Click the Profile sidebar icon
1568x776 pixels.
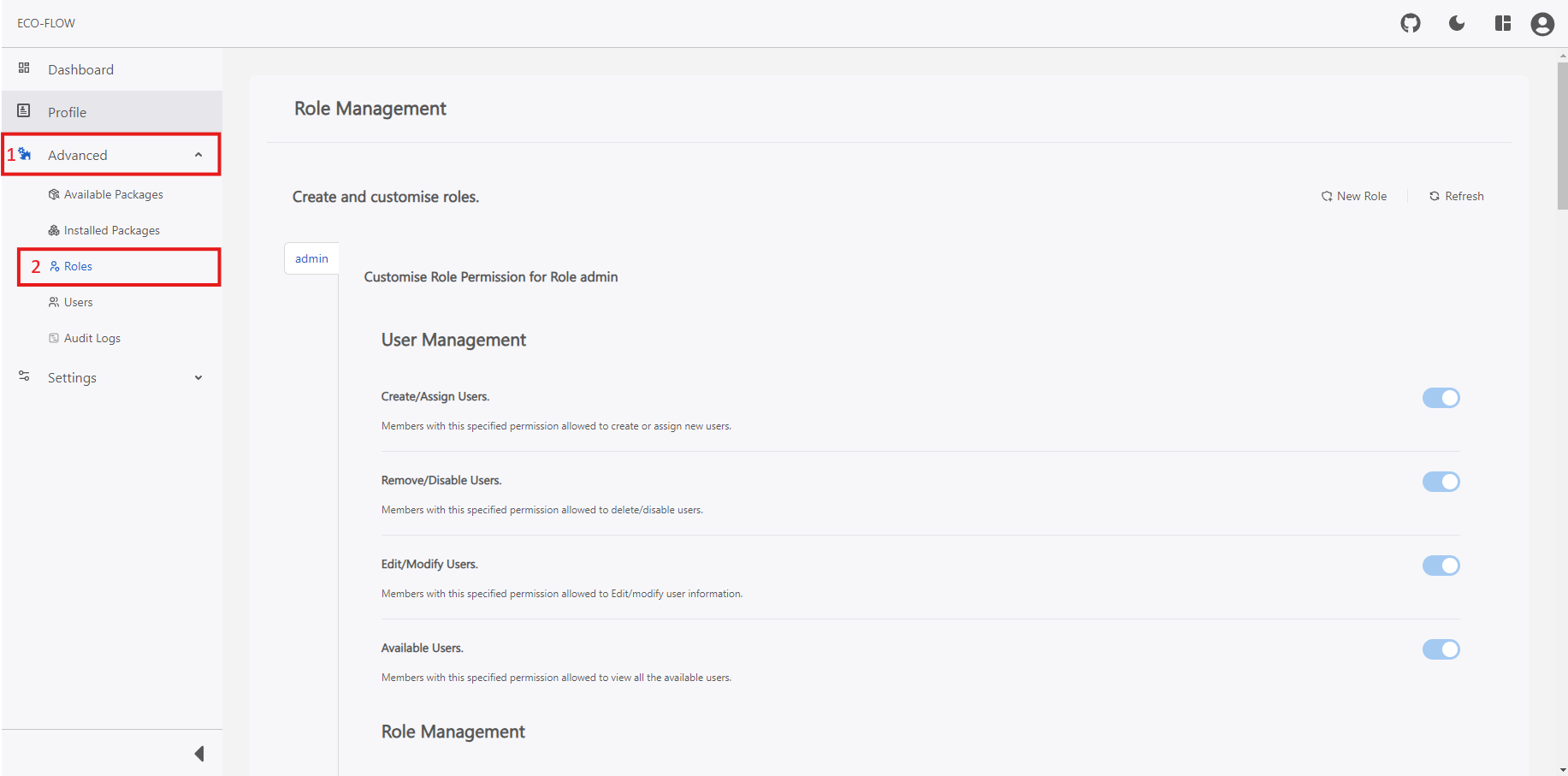pyautogui.click(x=24, y=110)
